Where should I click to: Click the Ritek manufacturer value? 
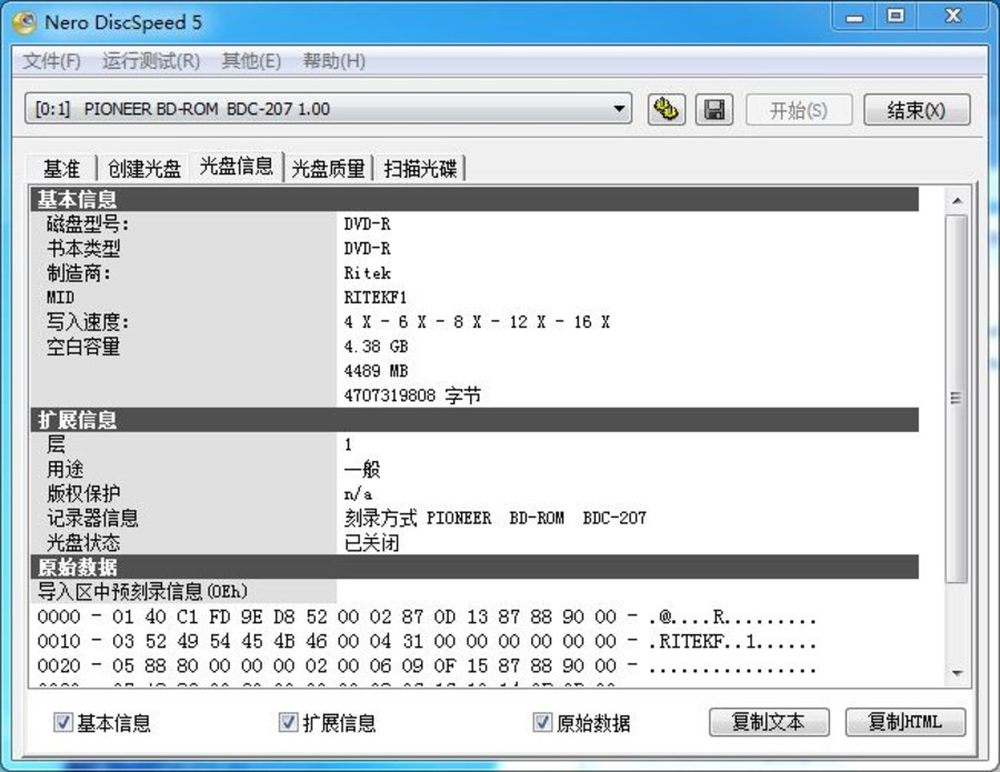[367, 273]
